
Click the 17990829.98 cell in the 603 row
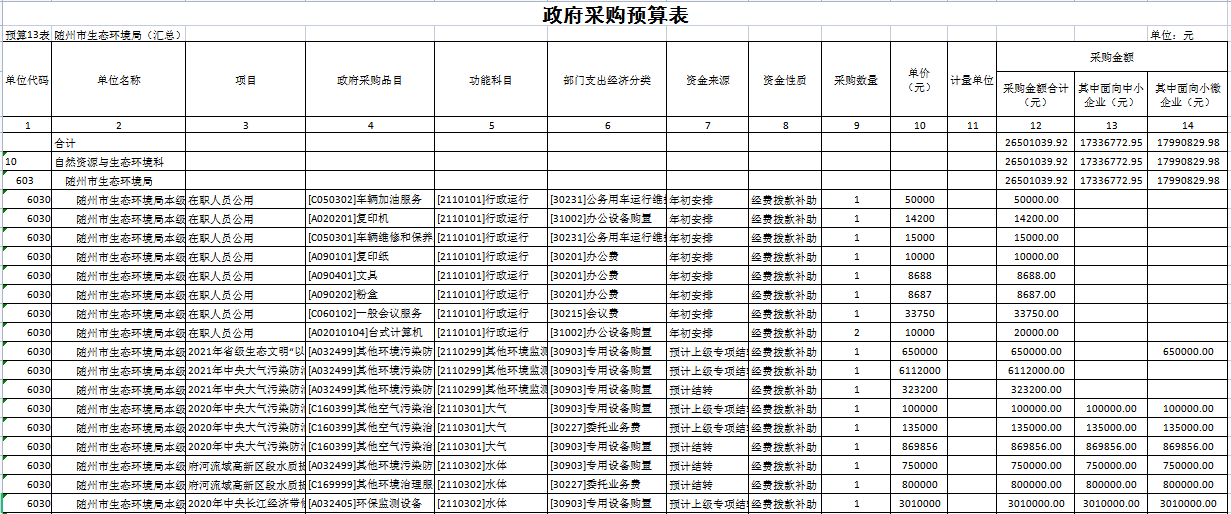tap(1187, 181)
